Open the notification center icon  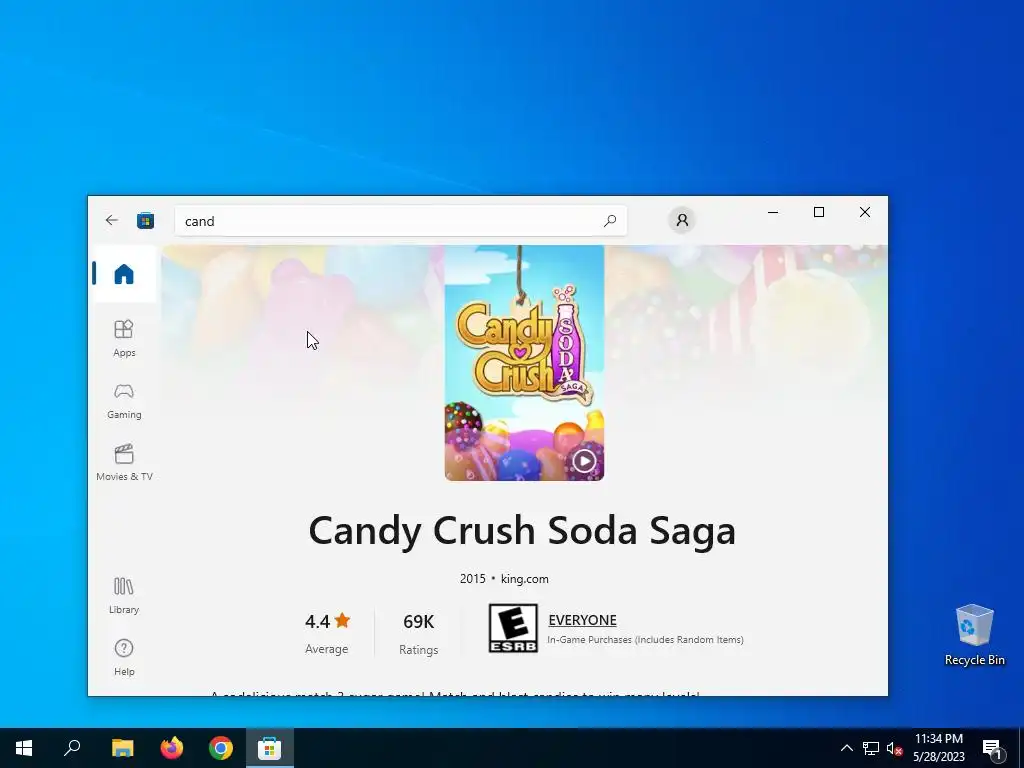[991, 749]
